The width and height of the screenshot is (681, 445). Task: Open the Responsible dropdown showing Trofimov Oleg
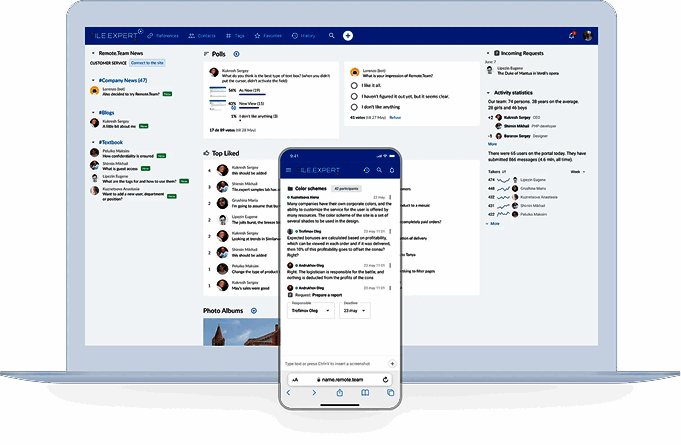(x=311, y=310)
